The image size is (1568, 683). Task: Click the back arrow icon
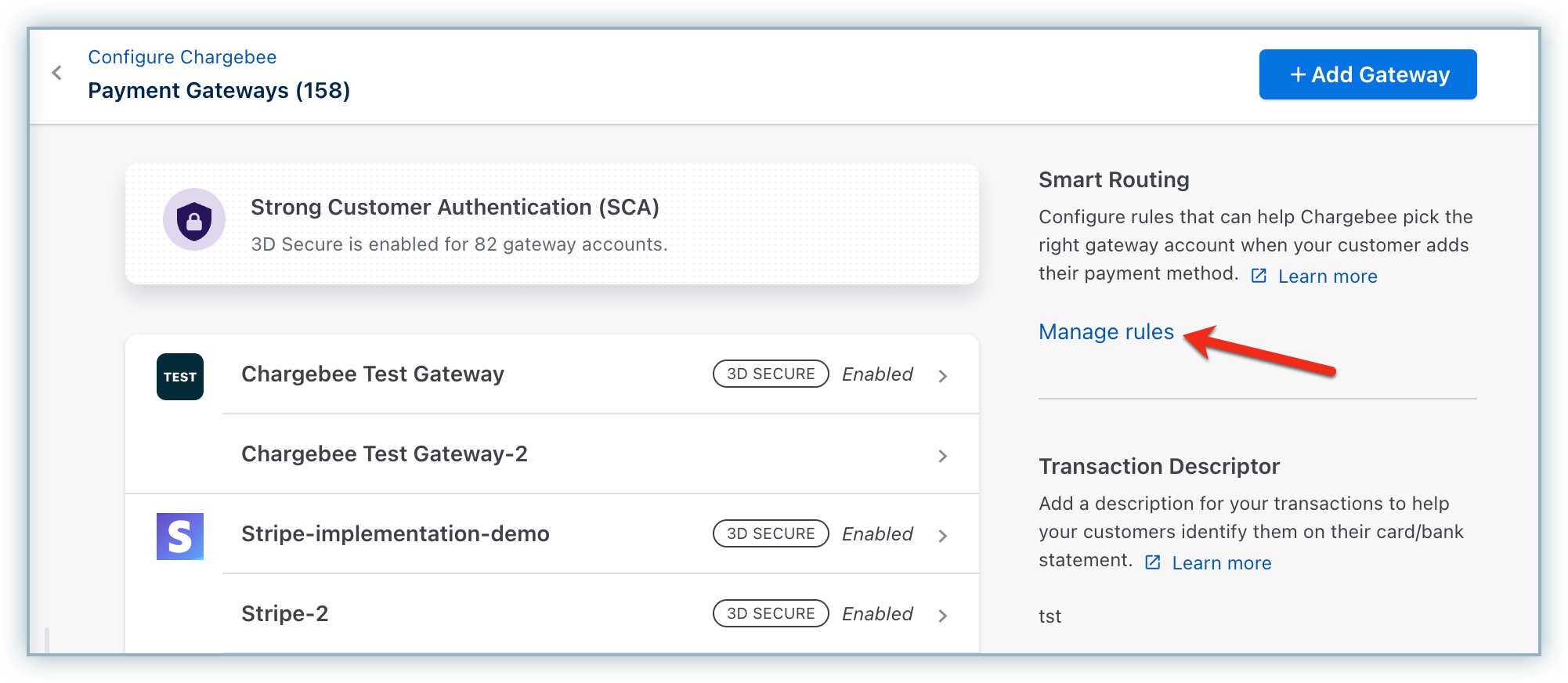tap(56, 73)
